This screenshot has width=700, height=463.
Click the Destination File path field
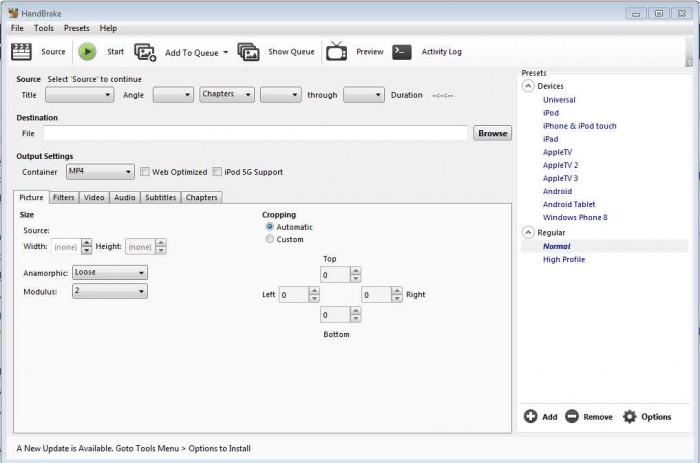tap(255, 133)
